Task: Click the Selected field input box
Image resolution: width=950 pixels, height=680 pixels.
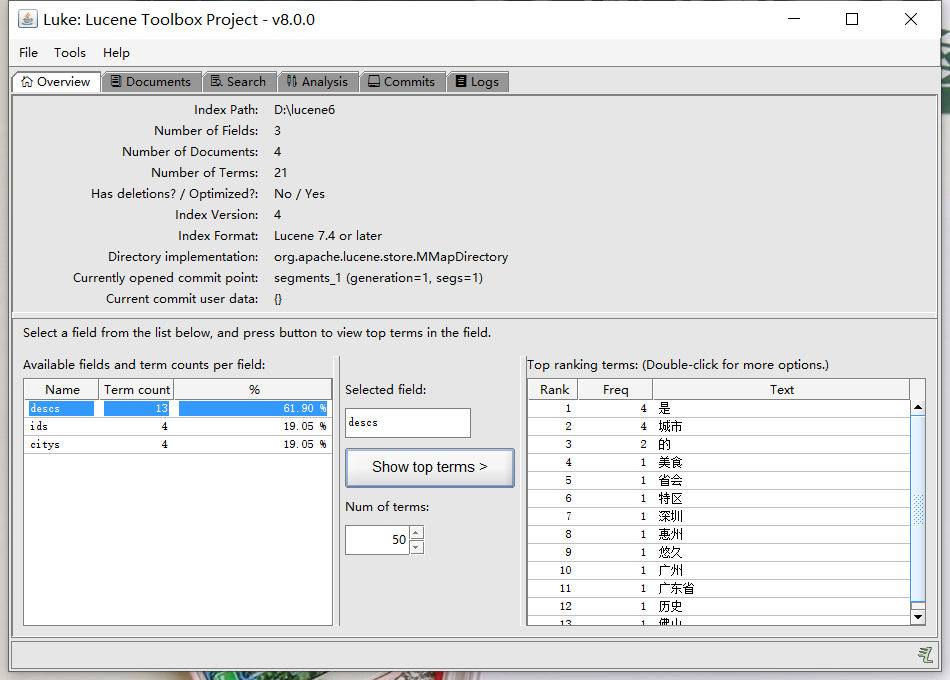Action: point(408,422)
